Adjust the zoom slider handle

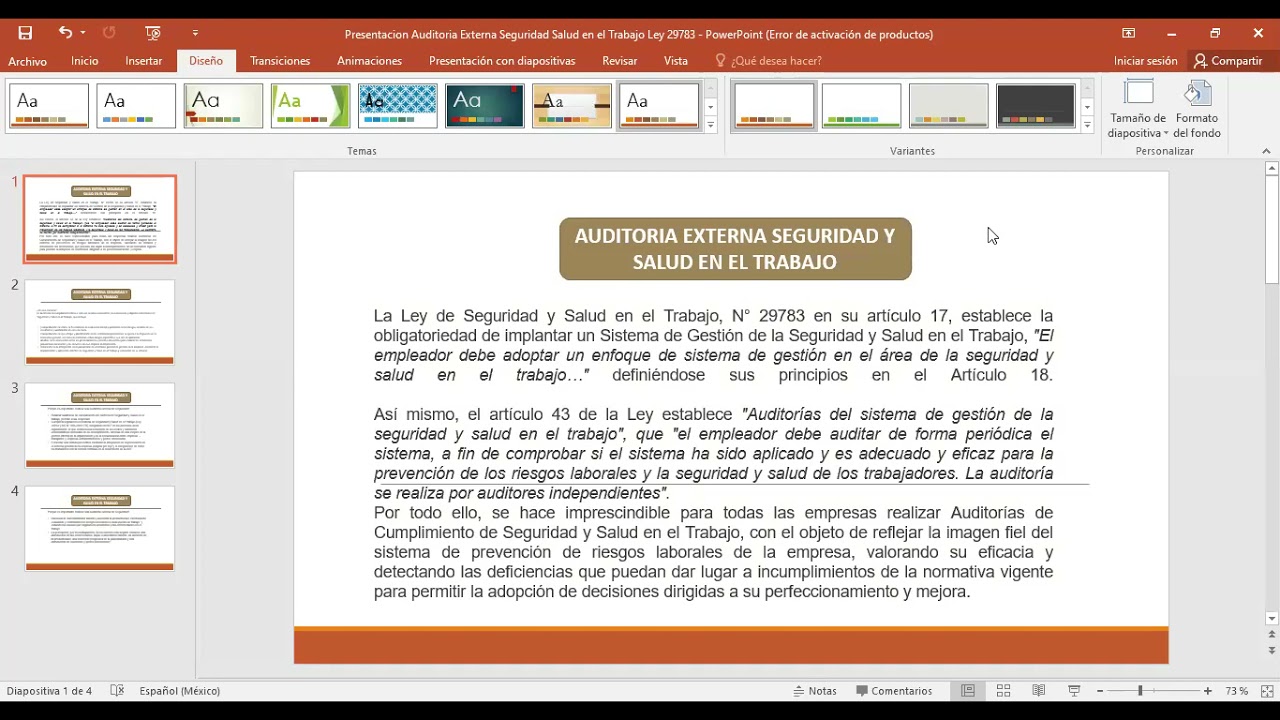(1140, 691)
